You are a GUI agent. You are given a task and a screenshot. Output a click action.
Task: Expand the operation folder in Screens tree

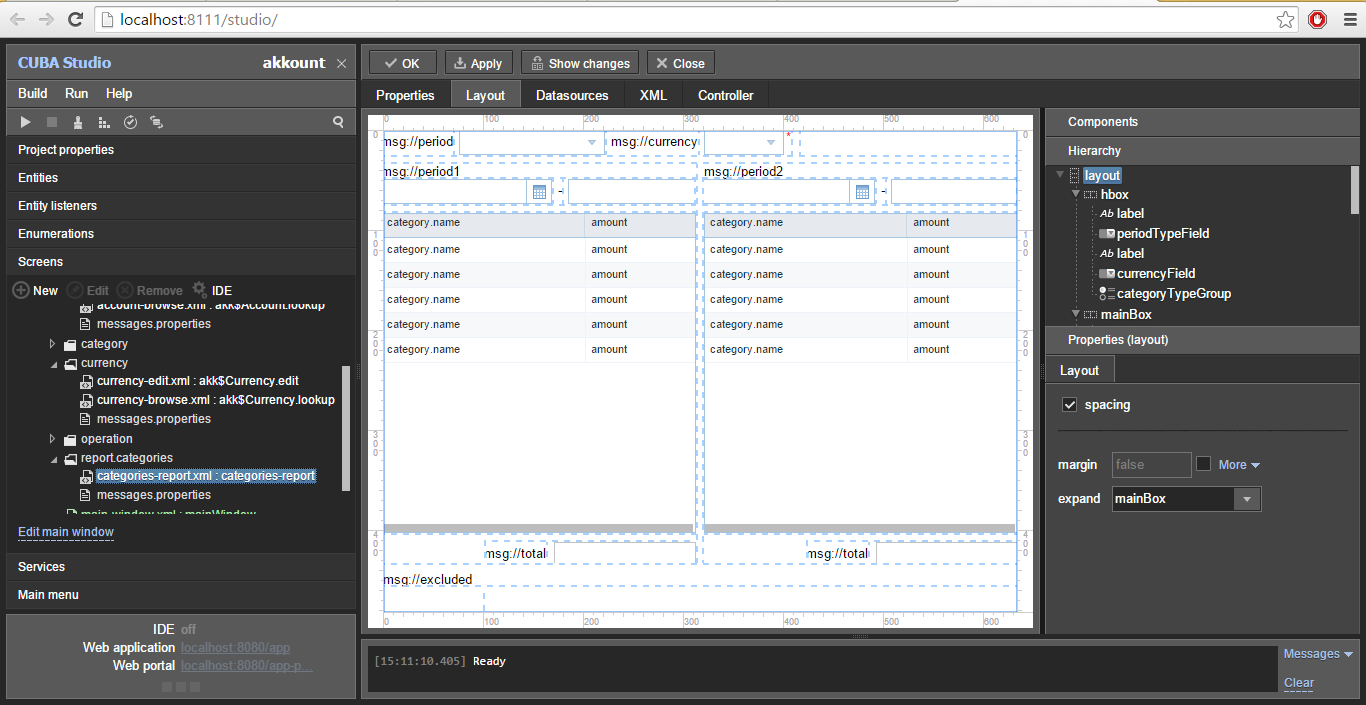53,439
